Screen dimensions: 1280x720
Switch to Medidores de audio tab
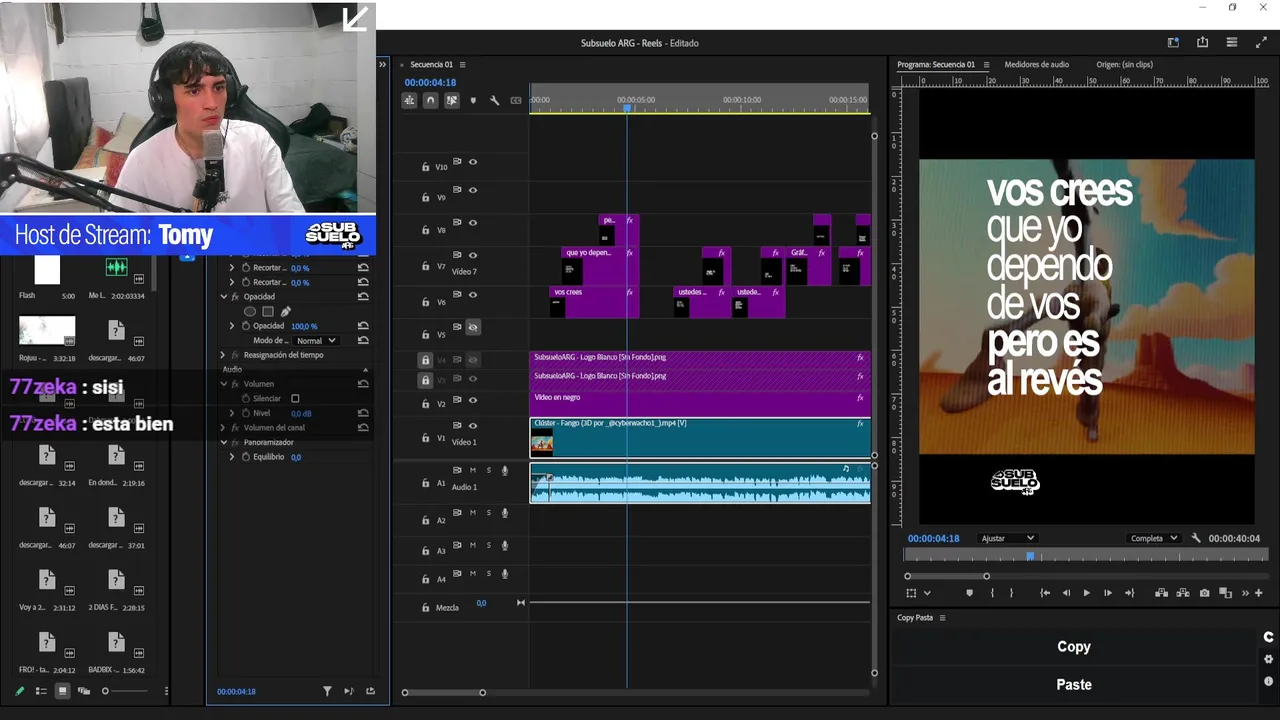pos(1036,64)
